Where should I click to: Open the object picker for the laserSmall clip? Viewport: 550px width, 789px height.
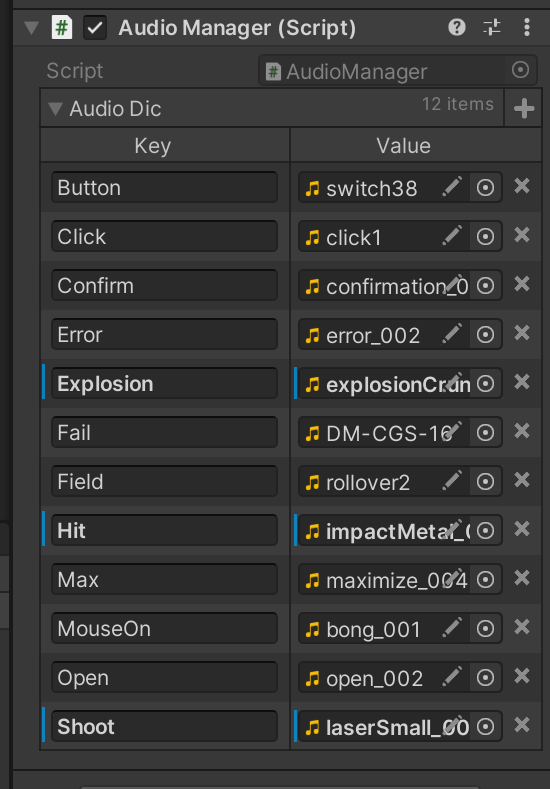point(486,727)
